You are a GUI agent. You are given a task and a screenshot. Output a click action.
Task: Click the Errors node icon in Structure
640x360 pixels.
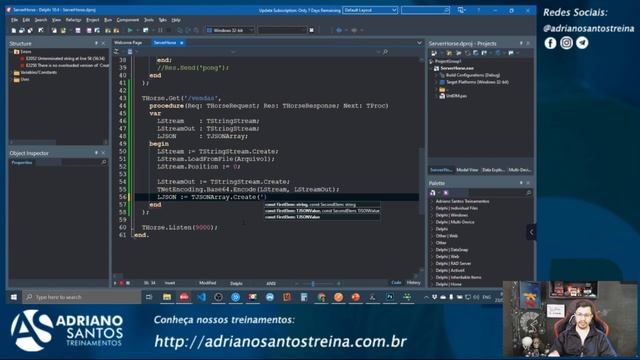(17, 52)
